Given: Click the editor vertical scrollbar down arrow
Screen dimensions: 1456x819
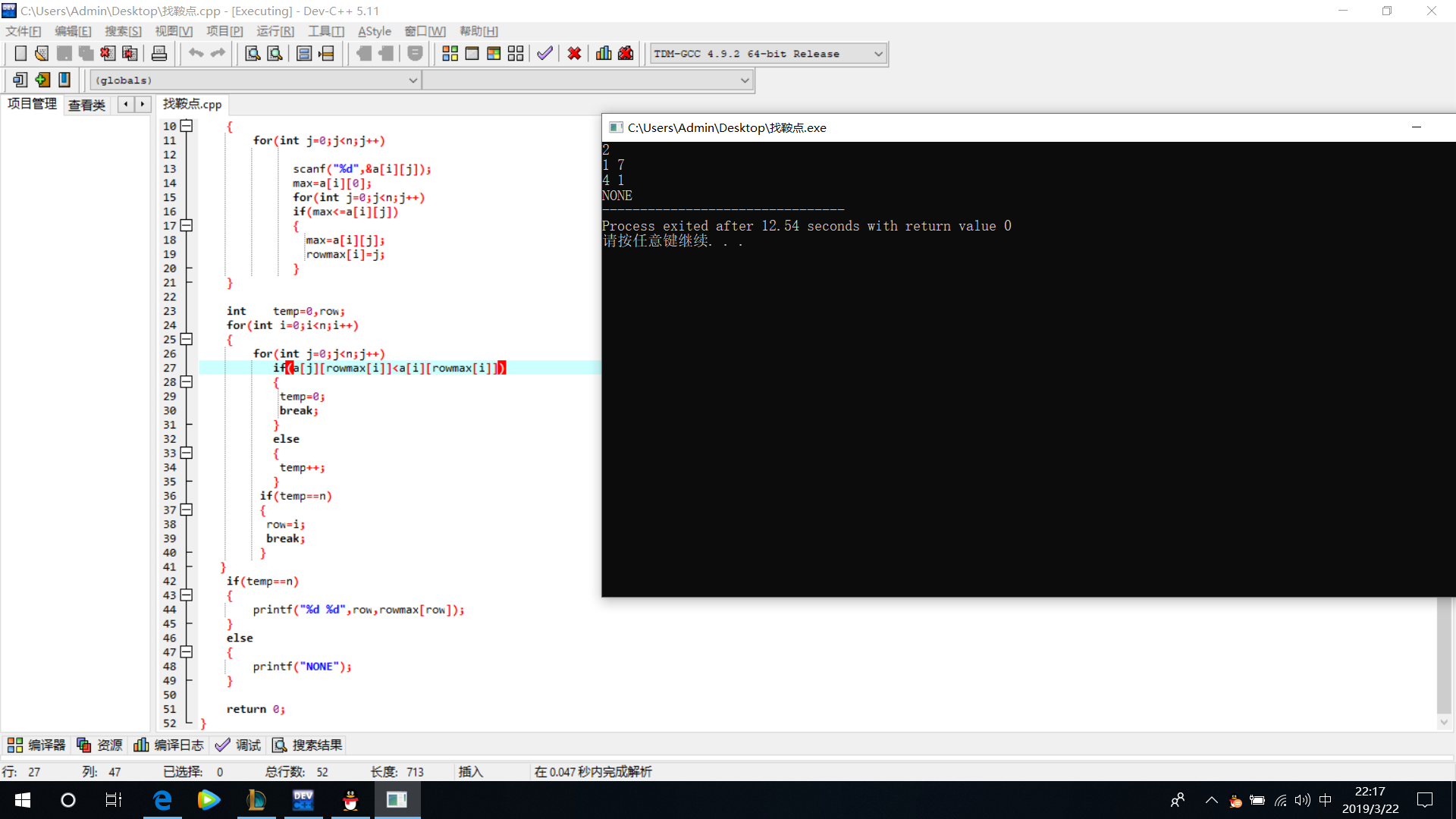Looking at the screenshot, I should coord(1444,723).
